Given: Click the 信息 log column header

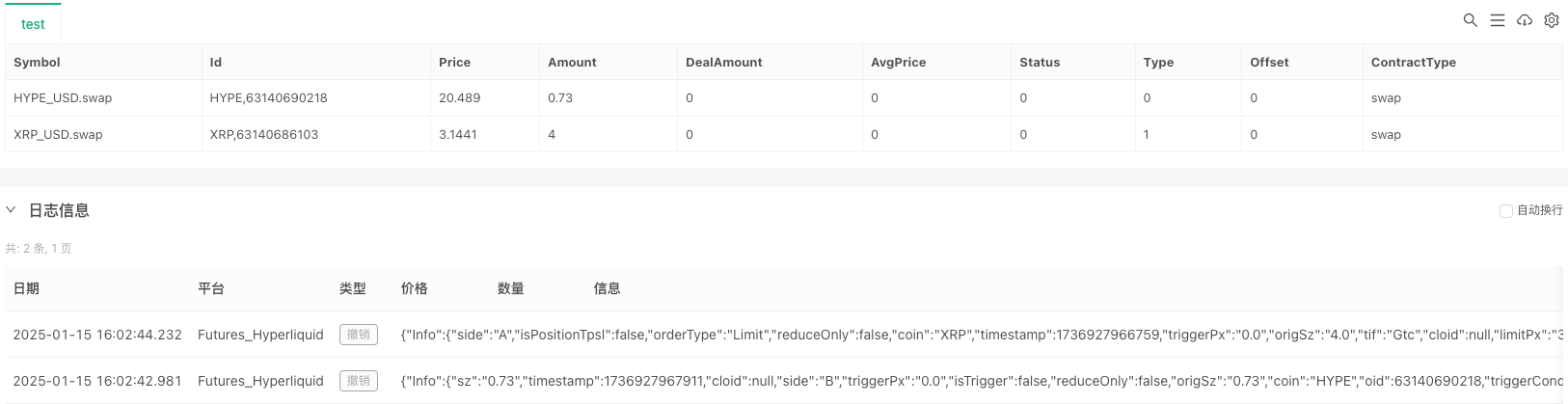Looking at the screenshot, I should 607,288.
